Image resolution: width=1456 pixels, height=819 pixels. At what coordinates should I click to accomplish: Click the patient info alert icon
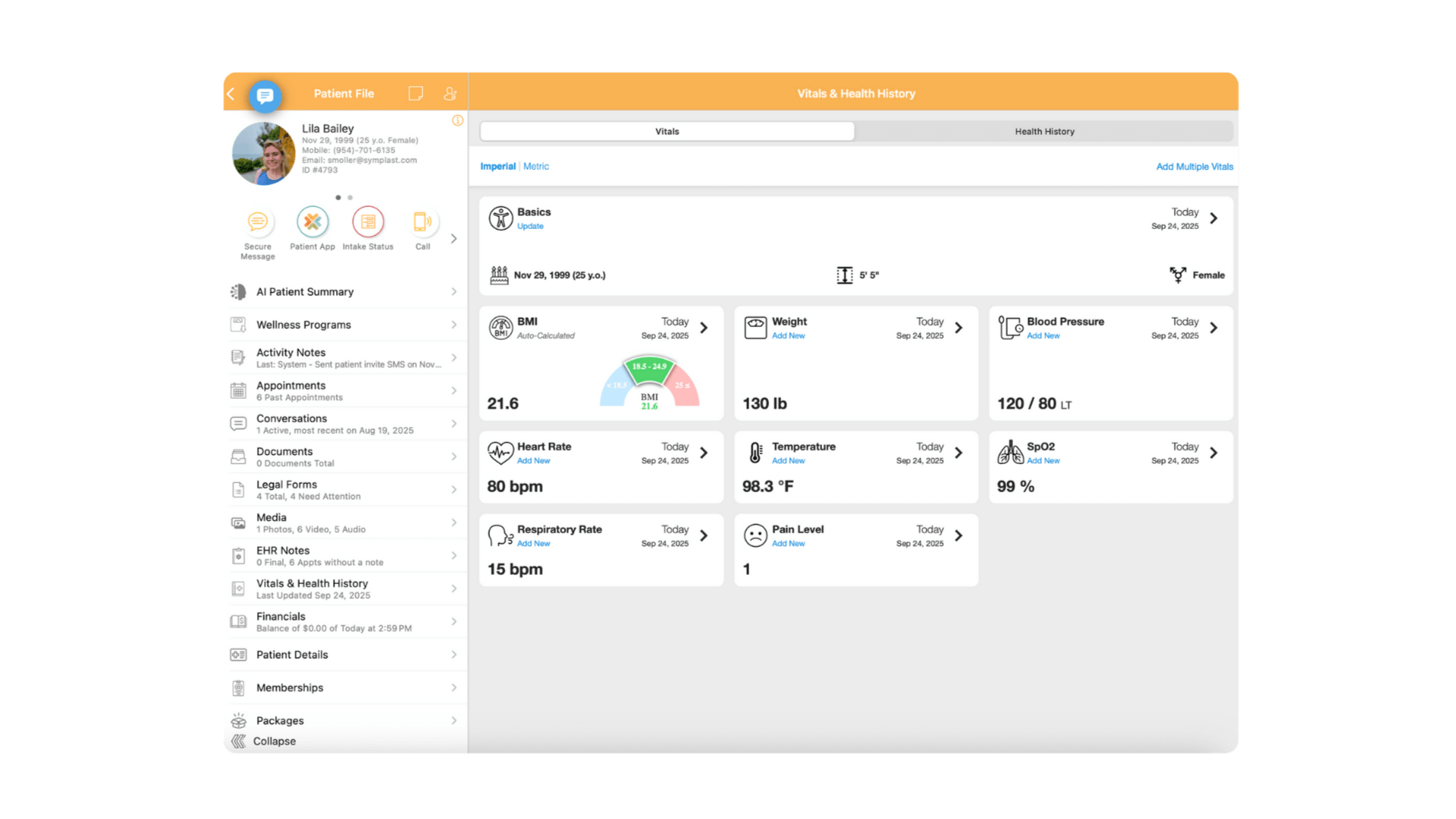[457, 121]
